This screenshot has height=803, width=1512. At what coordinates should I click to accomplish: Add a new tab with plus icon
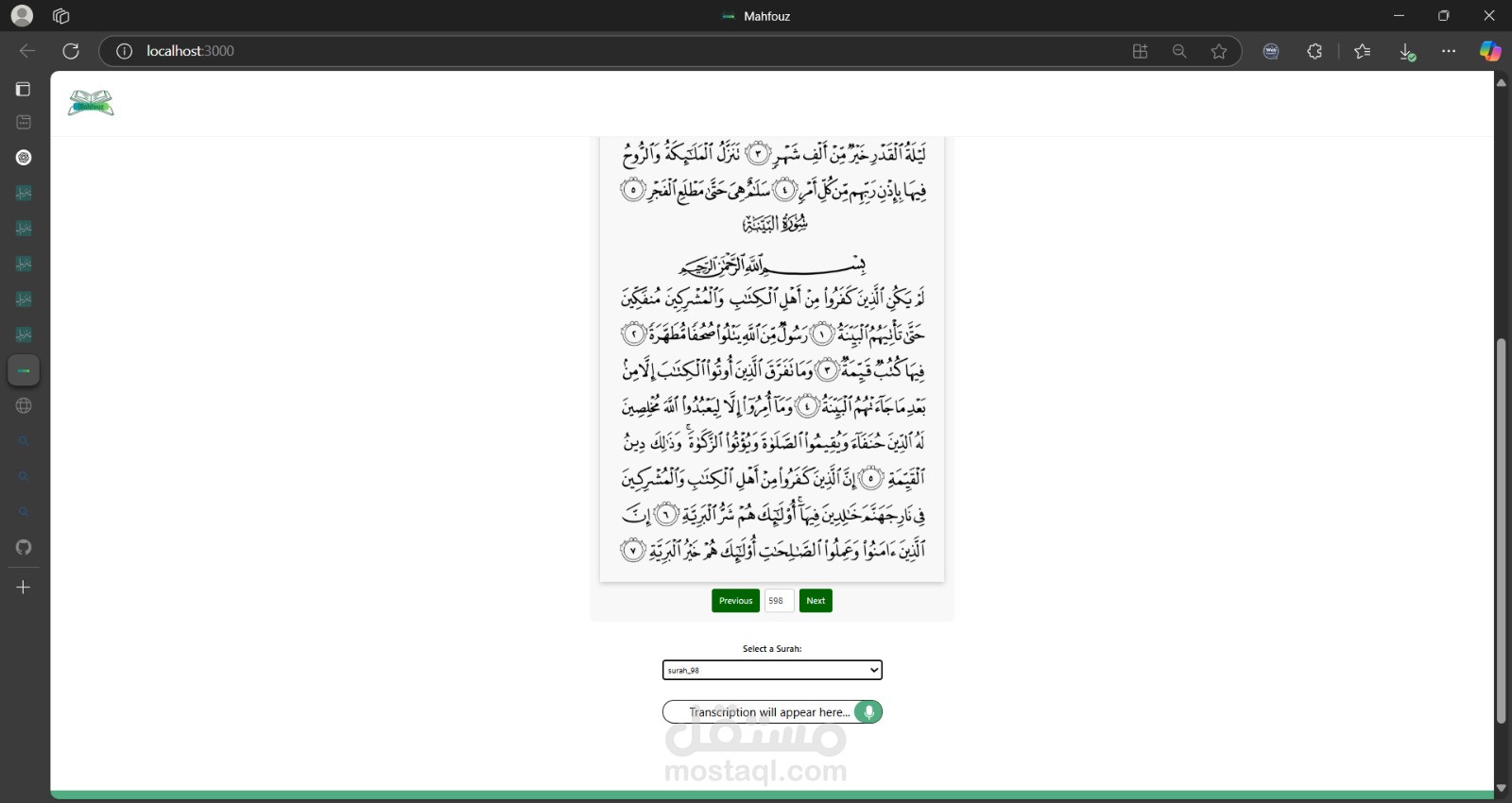click(24, 587)
